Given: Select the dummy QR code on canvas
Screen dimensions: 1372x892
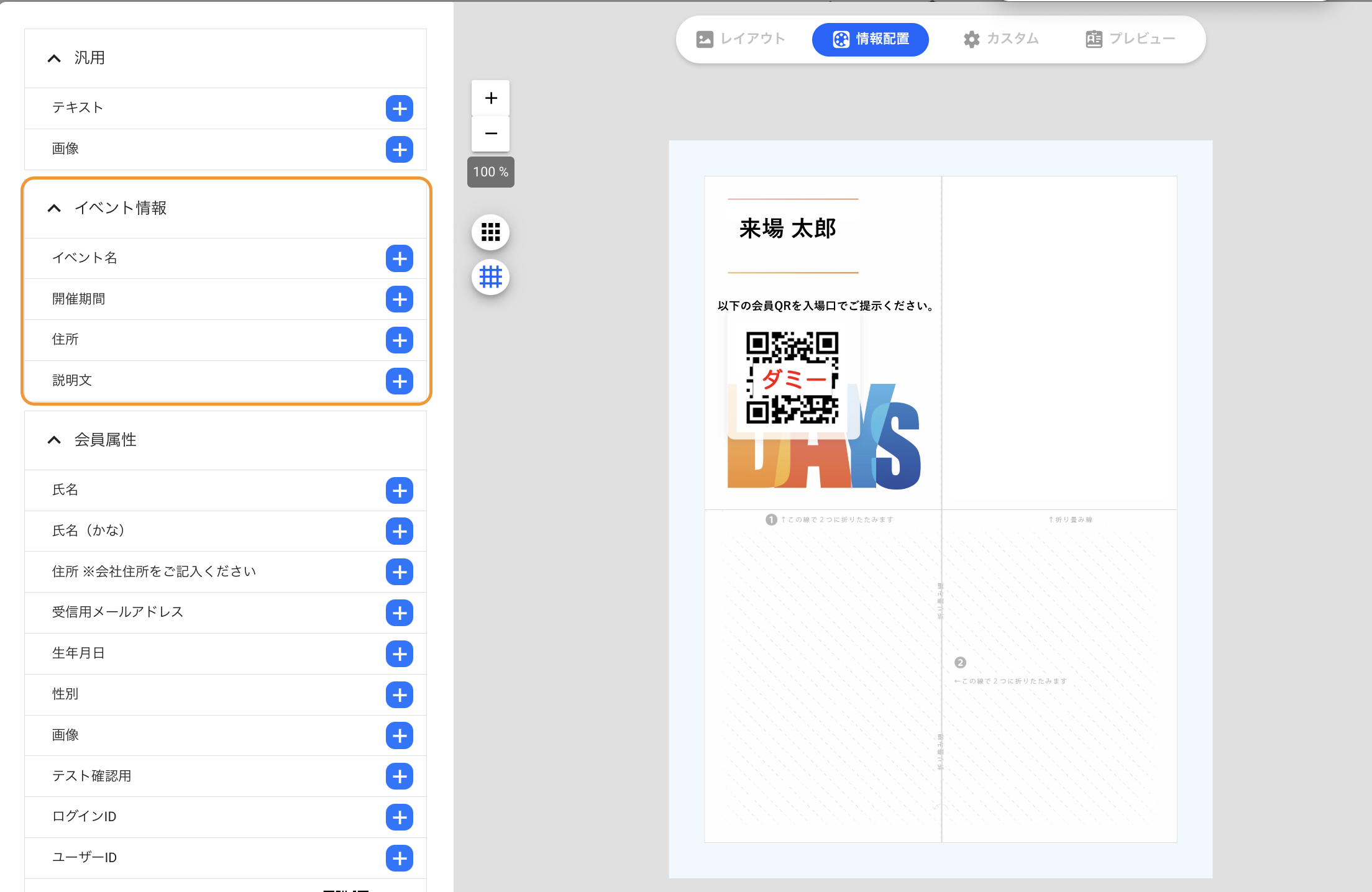Looking at the screenshot, I should click(793, 378).
